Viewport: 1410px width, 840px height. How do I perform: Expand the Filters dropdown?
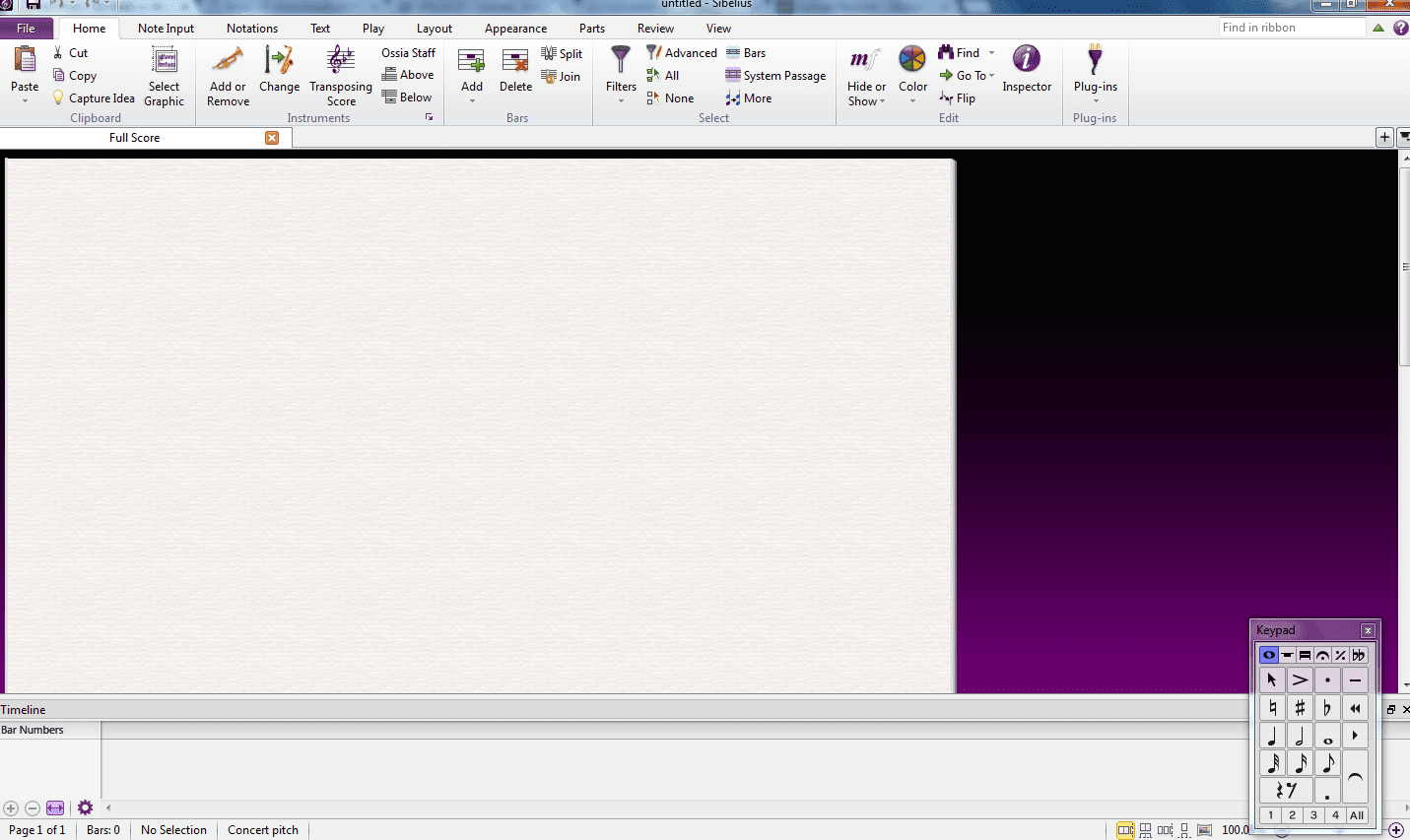621,100
